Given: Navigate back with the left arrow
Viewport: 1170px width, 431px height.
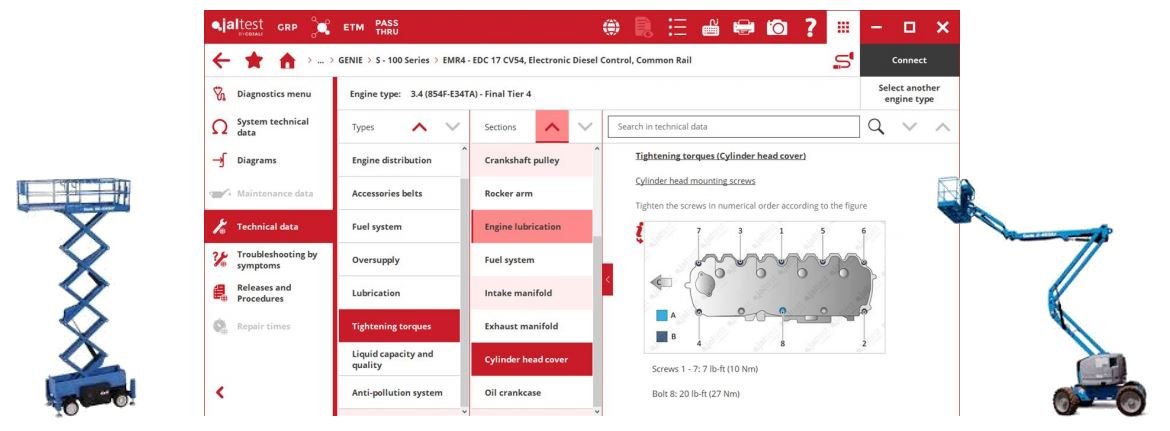Looking at the screenshot, I should pyautogui.click(x=221, y=61).
